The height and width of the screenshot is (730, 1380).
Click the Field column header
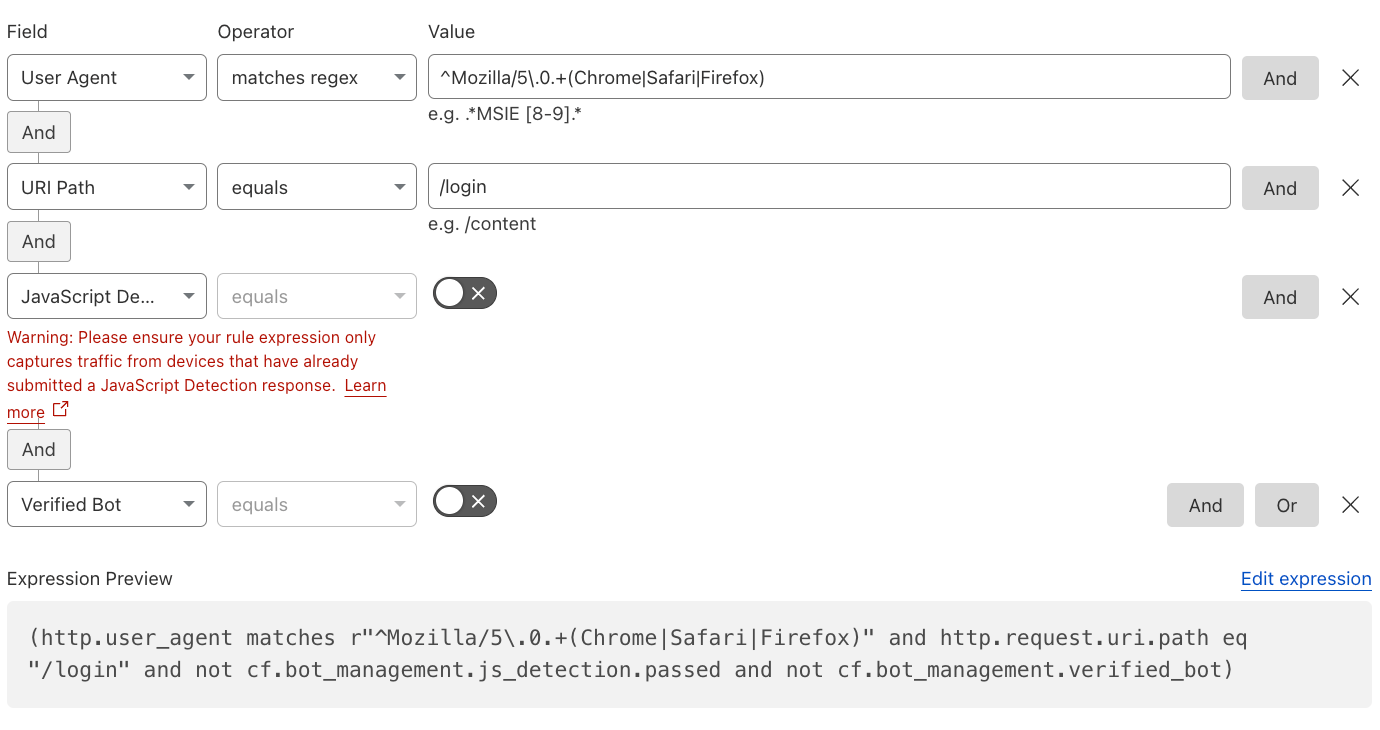(27, 32)
